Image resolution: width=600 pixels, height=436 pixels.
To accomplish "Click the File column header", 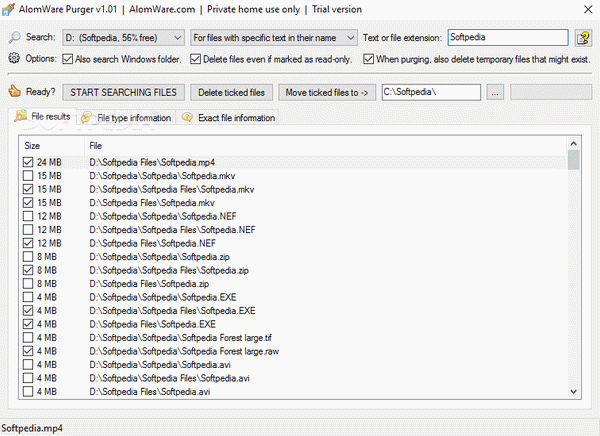I will (325, 146).
